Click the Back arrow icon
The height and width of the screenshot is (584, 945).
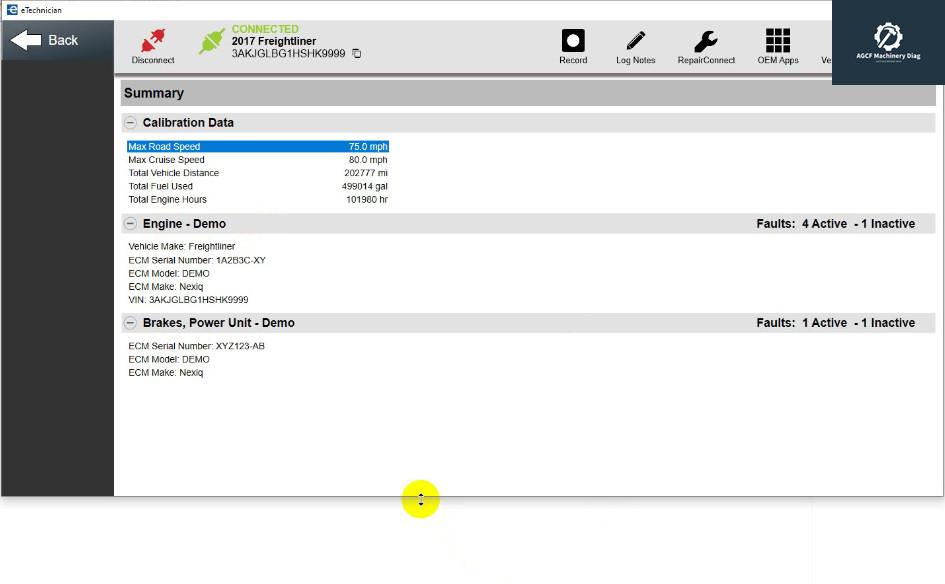coord(30,40)
